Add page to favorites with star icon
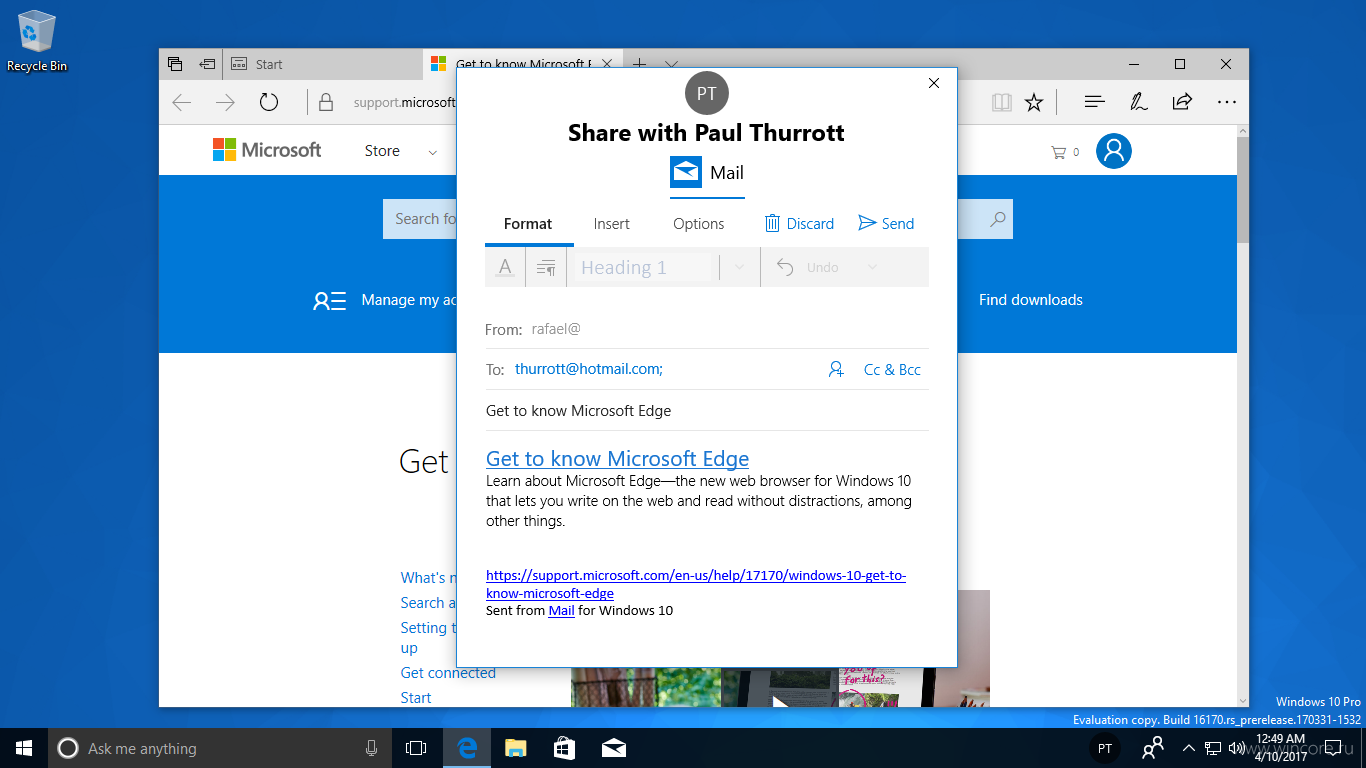Image resolution: width=1366 pixels, height=768 pixels. 1034,102
